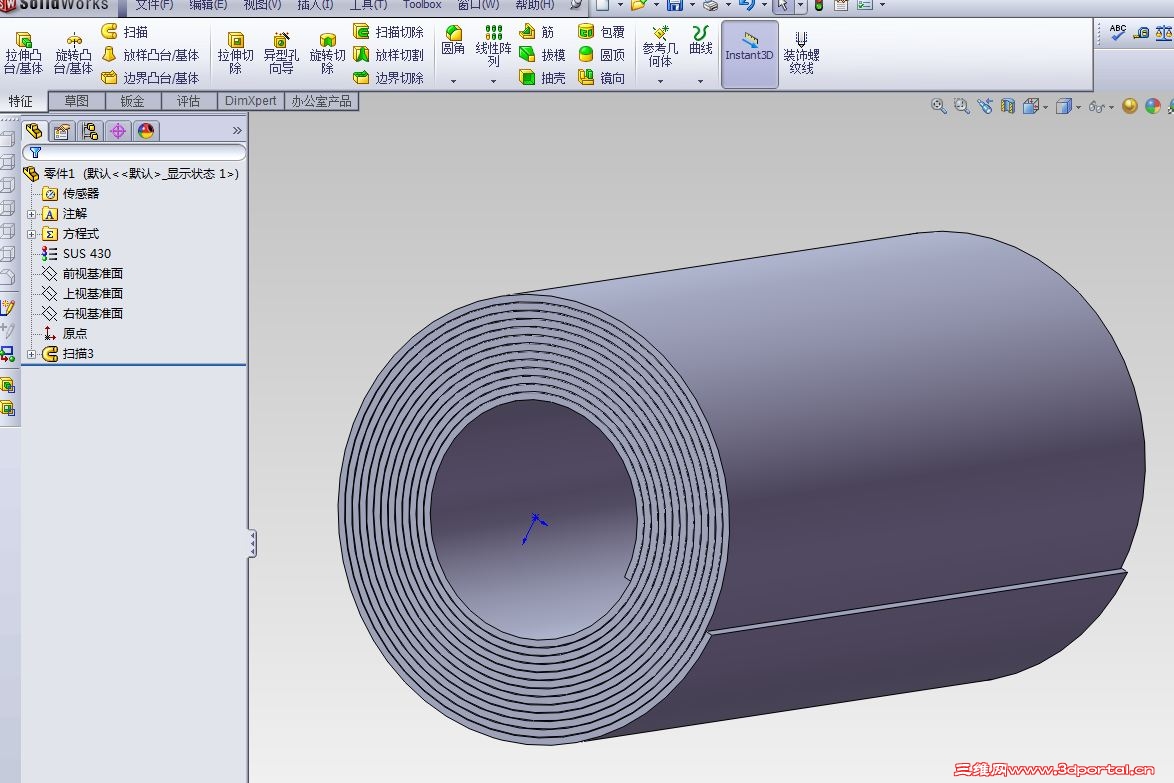Open Reference Geometry (参考几何体)
Screen dimensions: 1174x783
point(660,46)
